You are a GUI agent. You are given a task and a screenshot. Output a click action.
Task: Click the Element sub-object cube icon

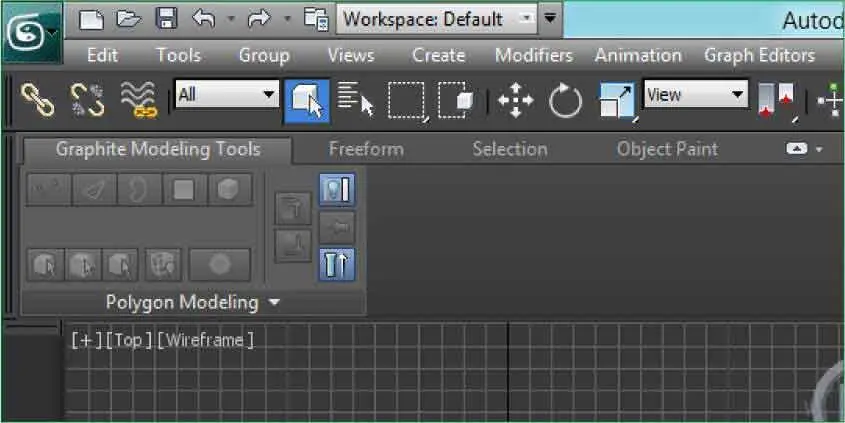pos(230,189)
